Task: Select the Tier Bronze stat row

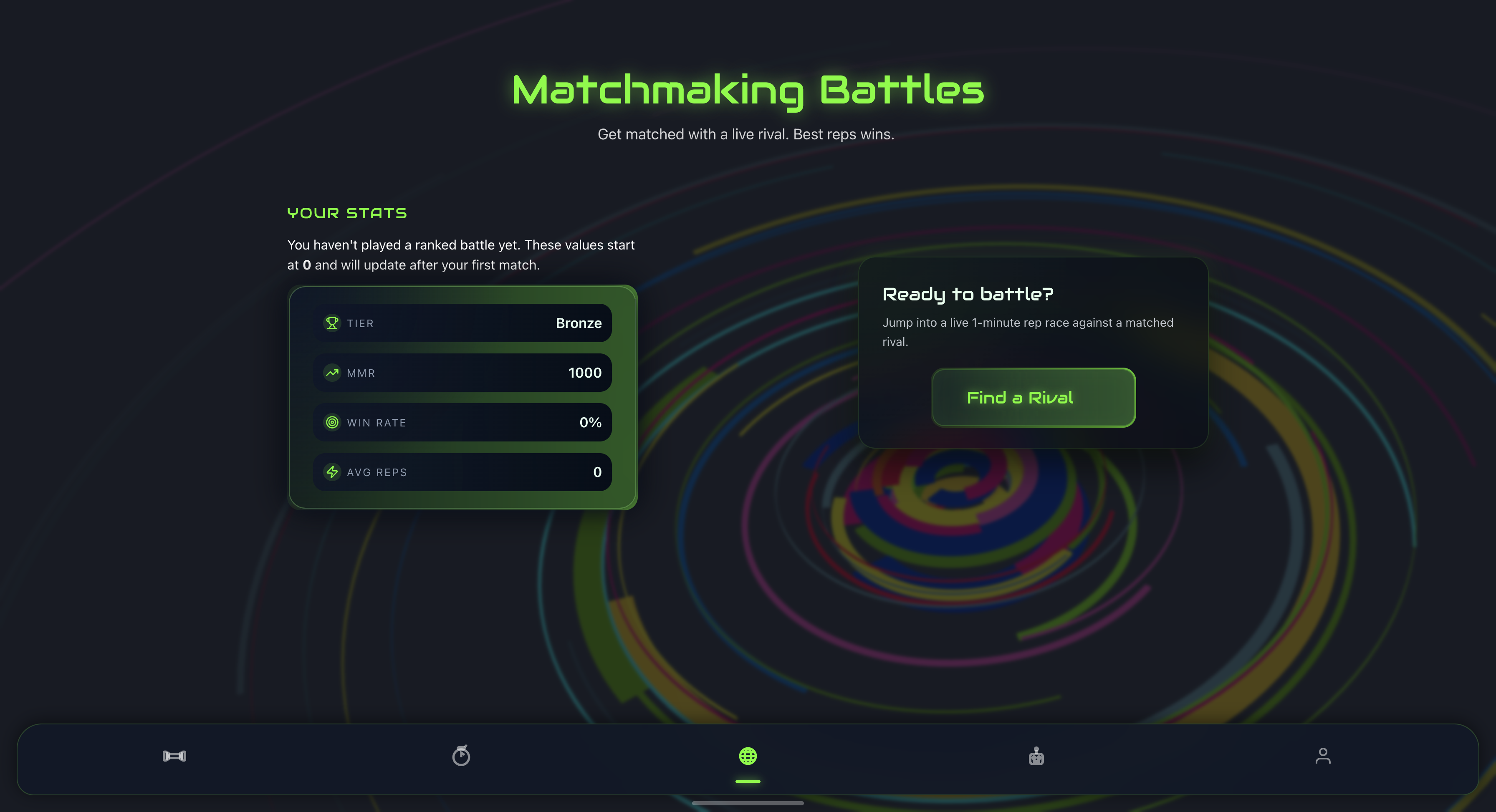Action: [x=462, y=323]
